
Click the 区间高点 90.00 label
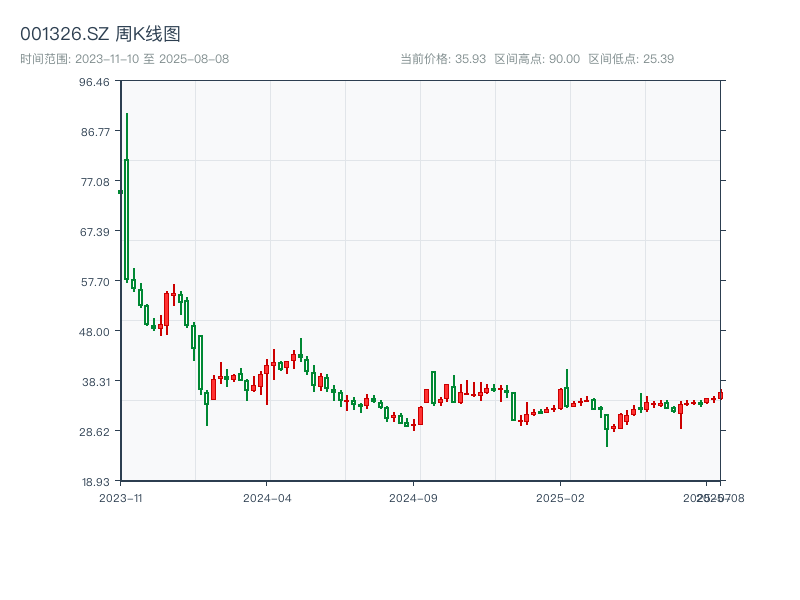pyautogui.click(x=537, y=59)
